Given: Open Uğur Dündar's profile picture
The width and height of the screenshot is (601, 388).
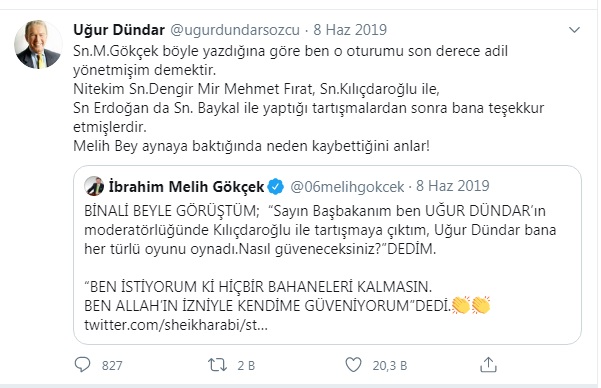Looking at the screenshot, I should (x=38, y=45).
